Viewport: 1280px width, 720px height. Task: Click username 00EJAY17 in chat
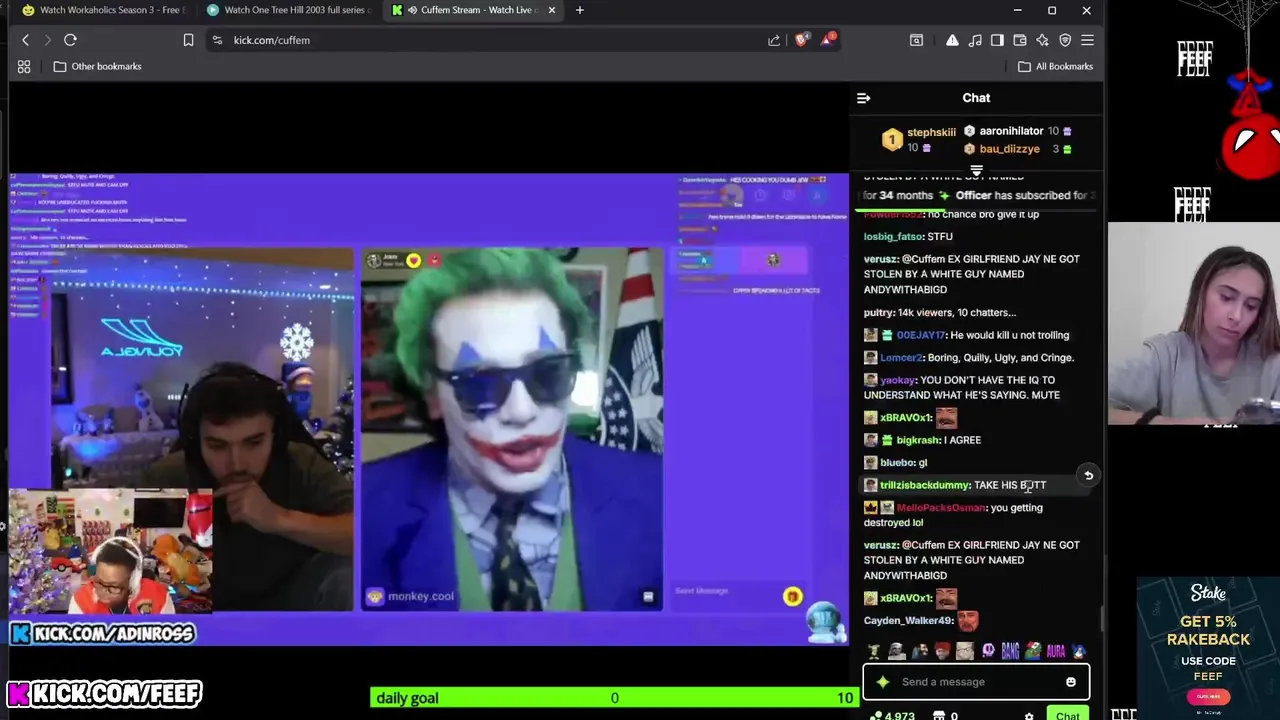click(920, 335)
